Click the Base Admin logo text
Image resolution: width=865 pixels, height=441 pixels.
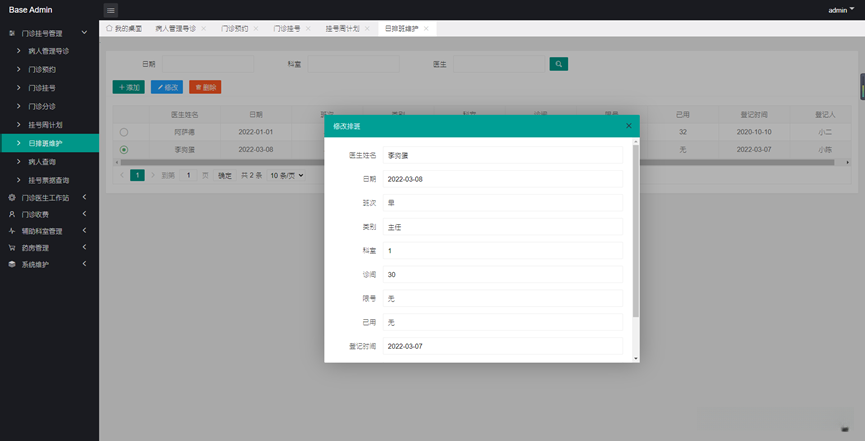30,10
